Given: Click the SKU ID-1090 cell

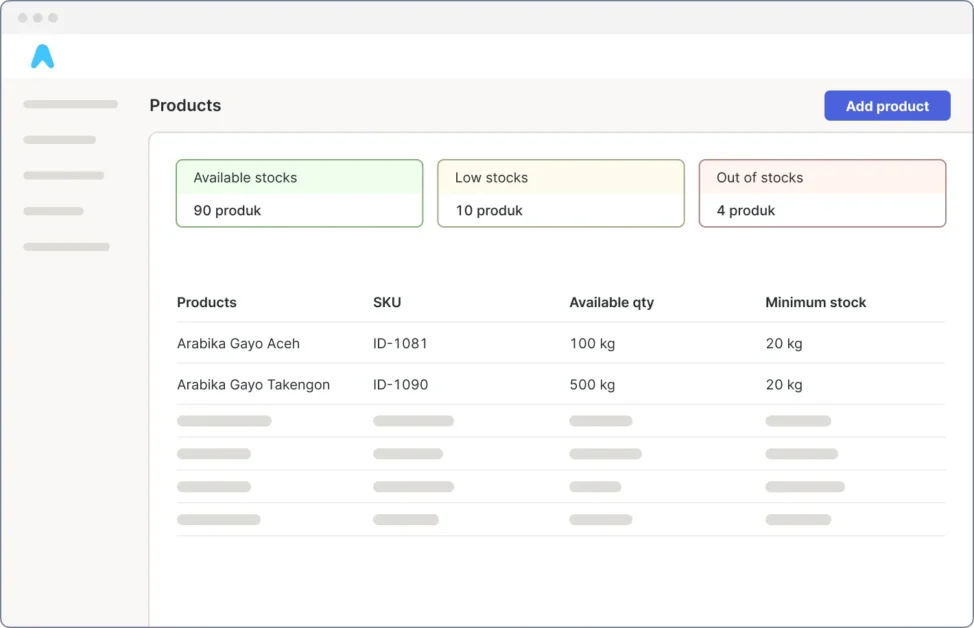Looking at the screenshot, I should (400, 384).
